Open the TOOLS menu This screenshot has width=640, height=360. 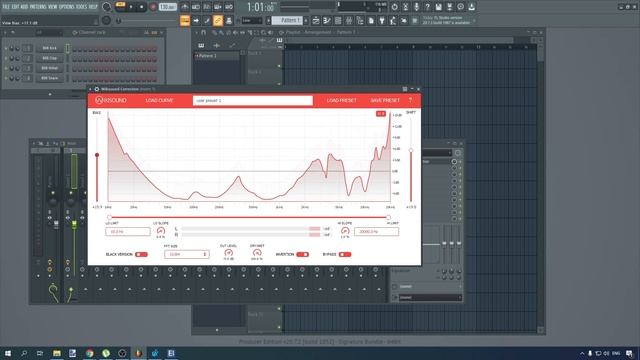click(82, 7)
